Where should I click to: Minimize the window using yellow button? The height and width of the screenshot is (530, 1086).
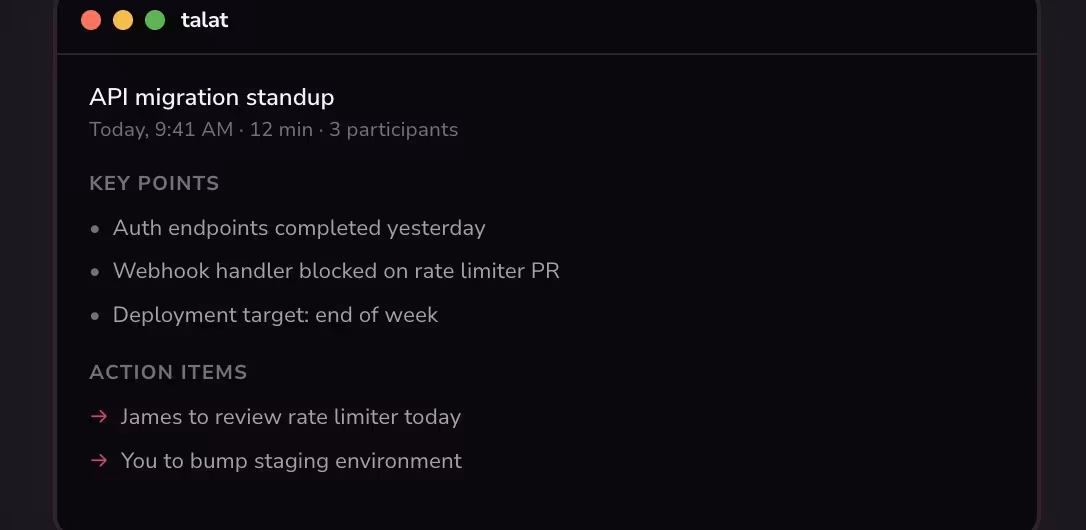point(123,20)
